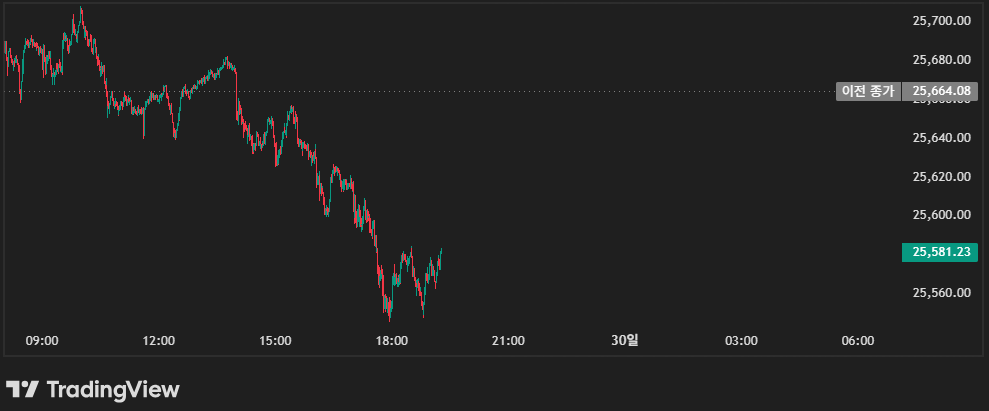Click the 03:00 time axis label

741,341
